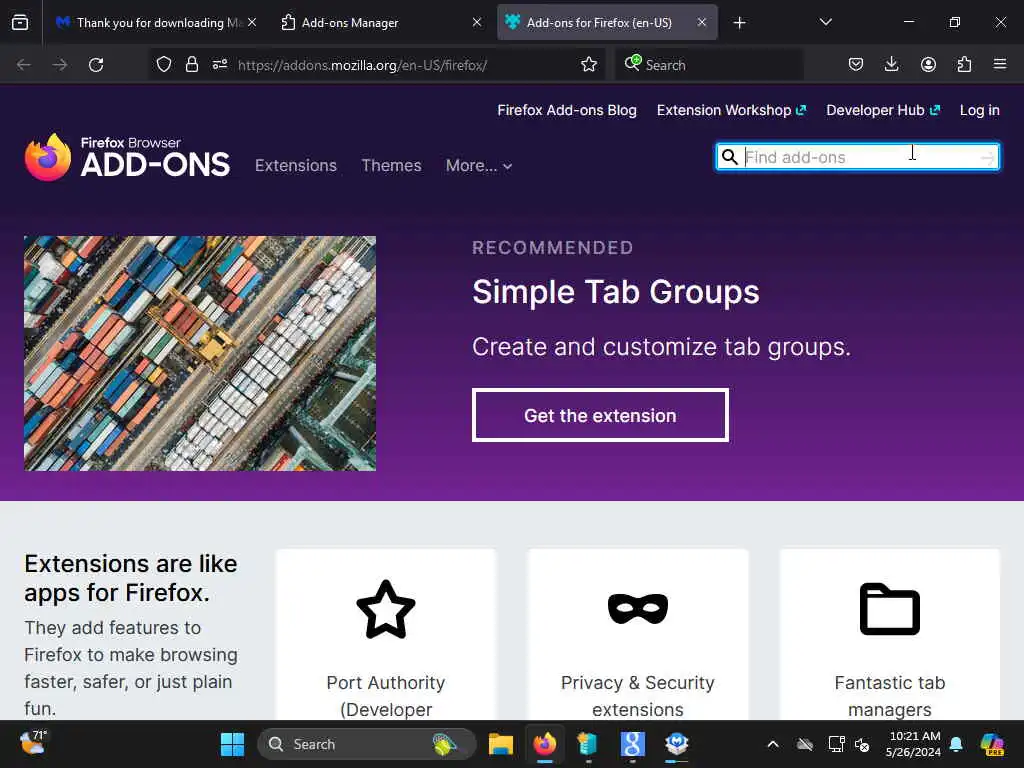Click the notification bell icon
This screenshot has width=1024, height=768.
click(956, 744)
